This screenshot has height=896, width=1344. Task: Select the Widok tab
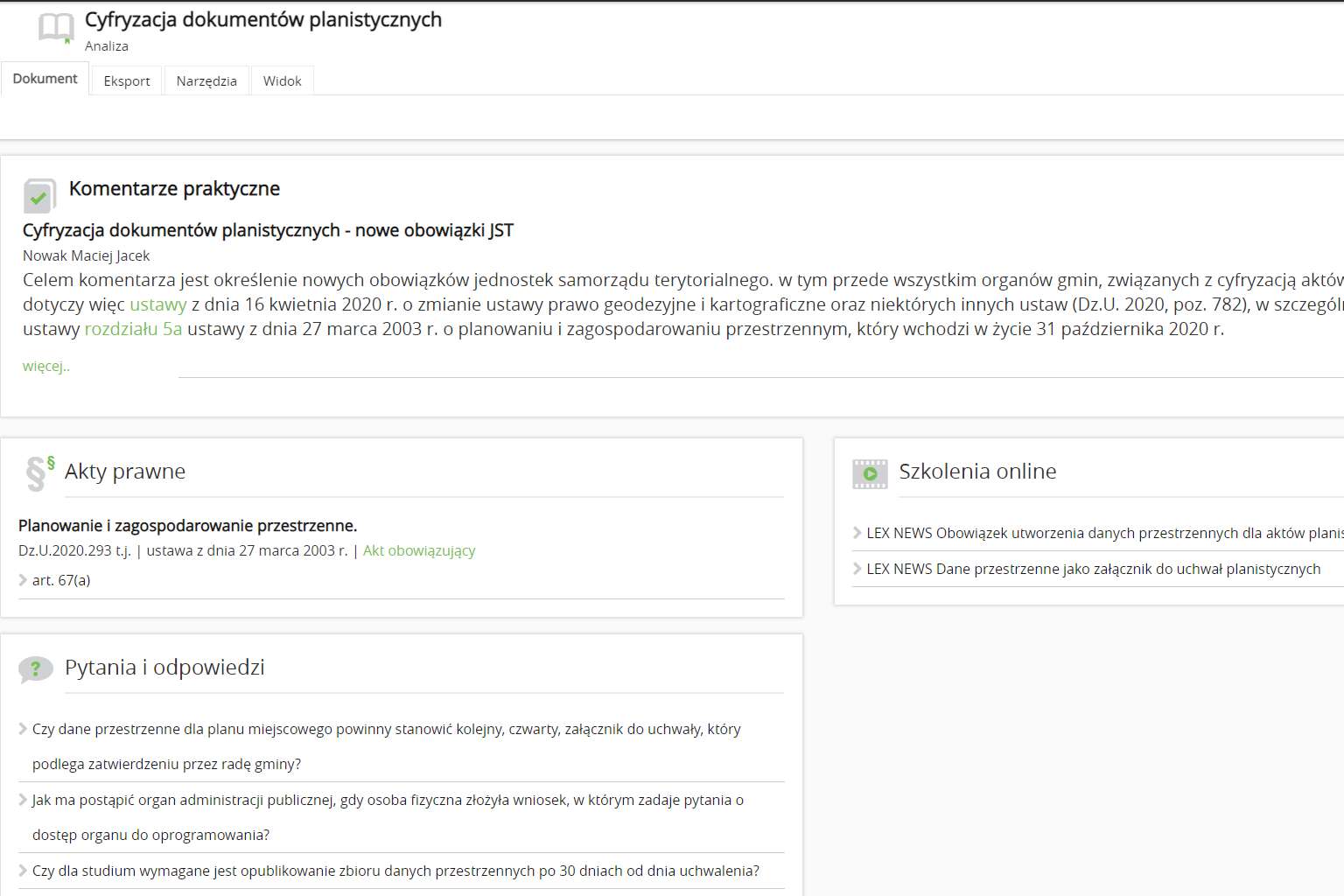(x=282, y=80)
